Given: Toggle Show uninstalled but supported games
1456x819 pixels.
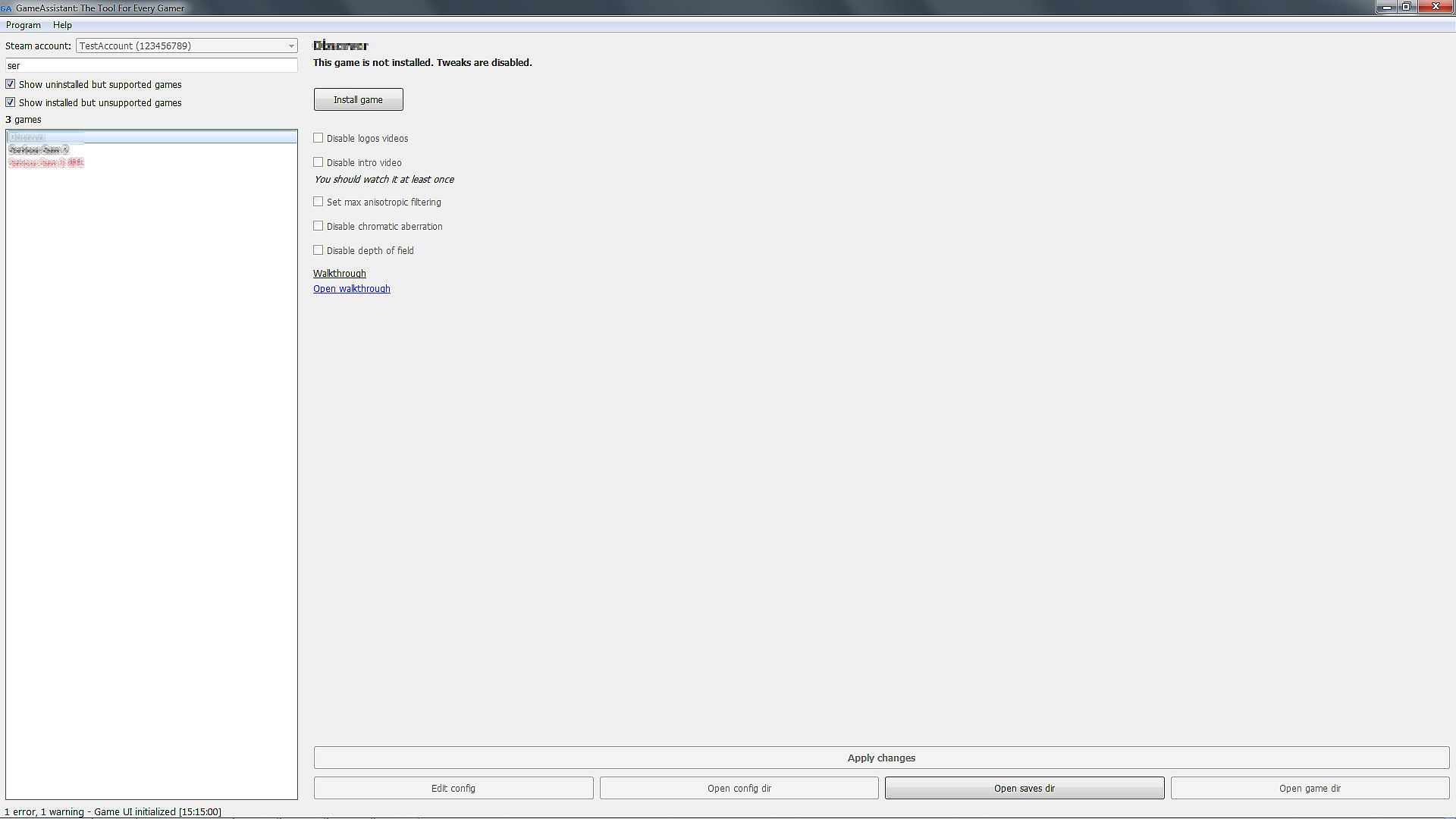Looking at the screenshot, I should coord(11,84).
